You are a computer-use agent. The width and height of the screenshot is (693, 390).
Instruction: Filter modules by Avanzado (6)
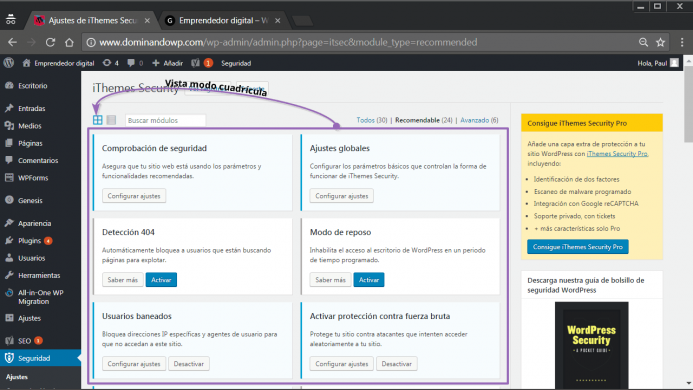coord(479,120)
